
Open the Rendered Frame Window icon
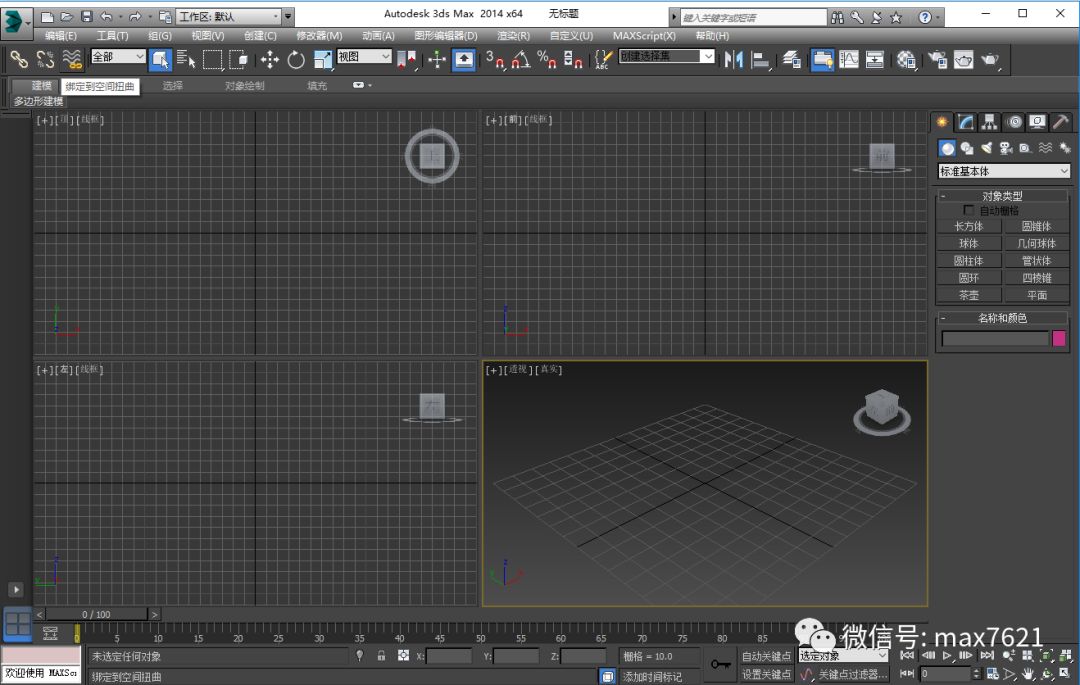964,60
